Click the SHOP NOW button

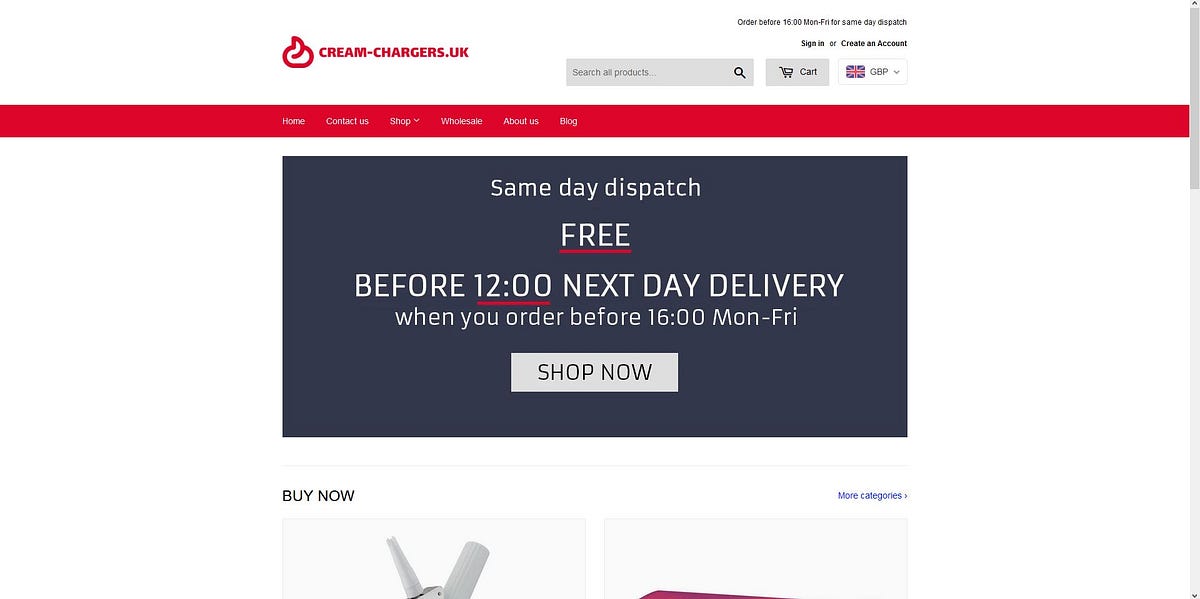click(595, 372)
